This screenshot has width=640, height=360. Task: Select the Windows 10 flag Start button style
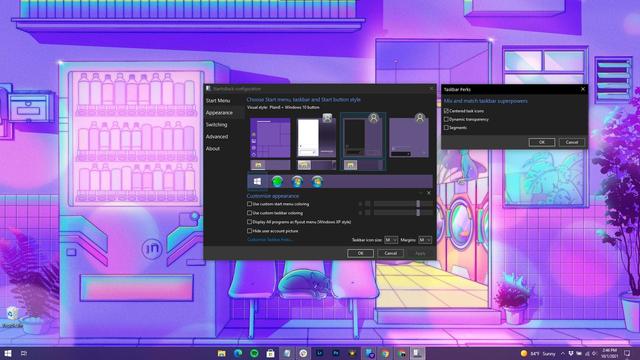258,182
